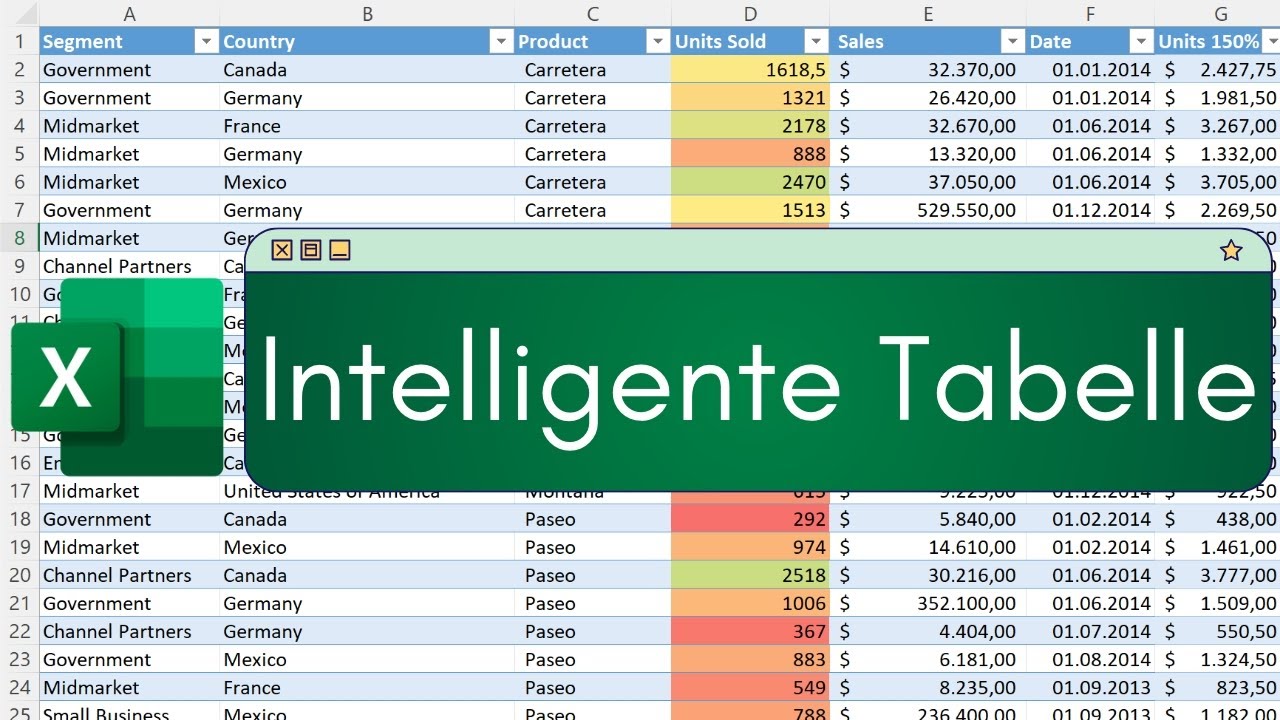
Task: Click the star icon on the green banner
Action: tap(1230, 251)
